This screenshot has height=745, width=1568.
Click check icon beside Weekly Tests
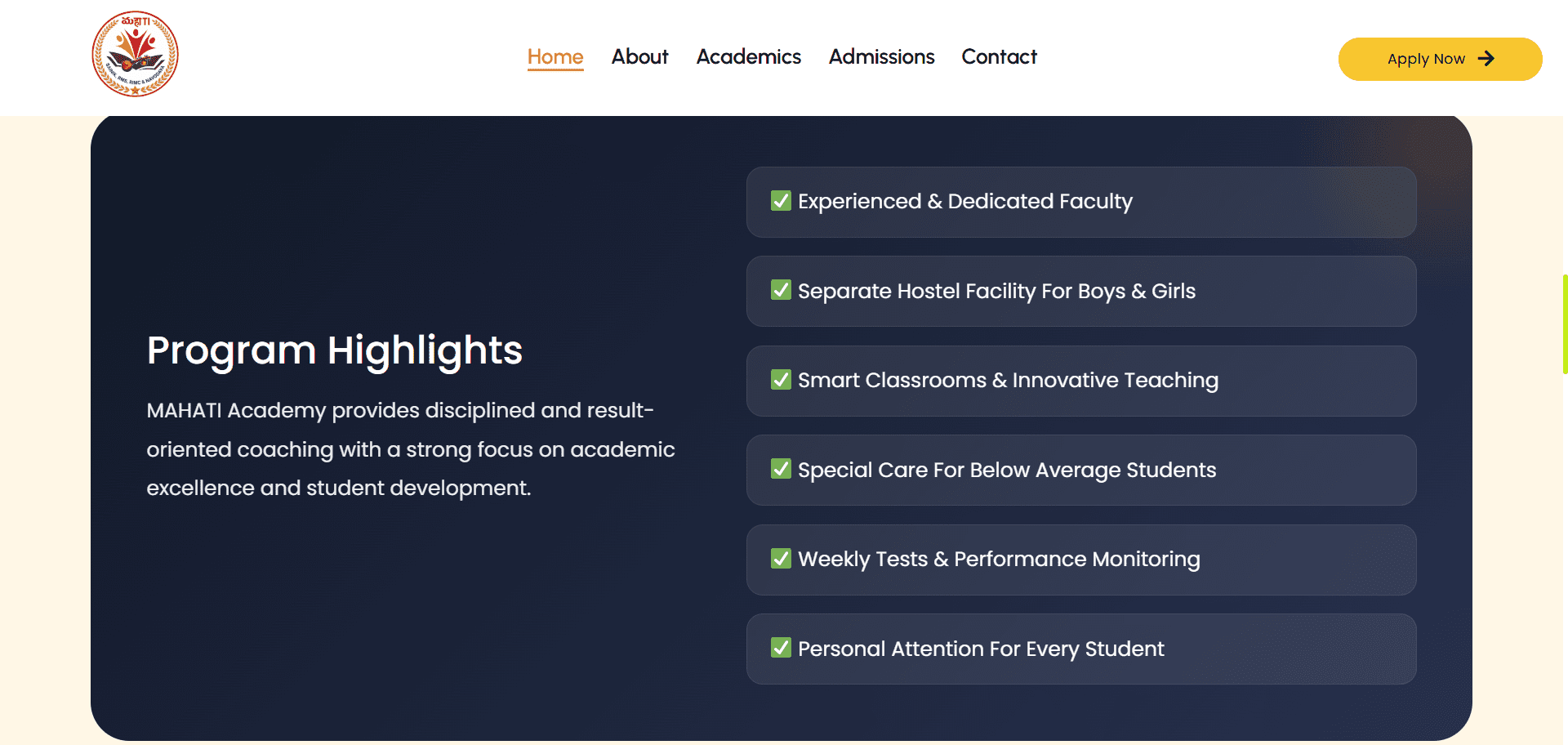pos(781,559)
